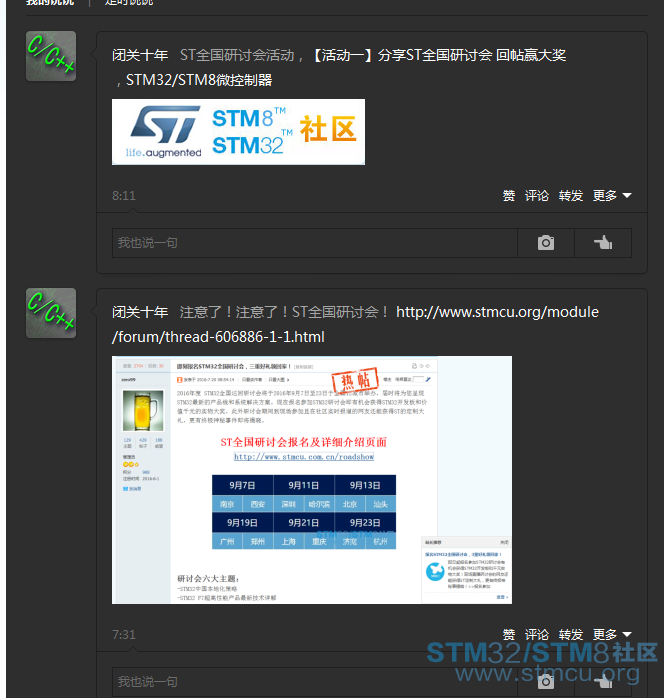This screenshot has width=664, height=698.
Task: Click the camera icon under the 8:11 post
Action: pos(546,243)
